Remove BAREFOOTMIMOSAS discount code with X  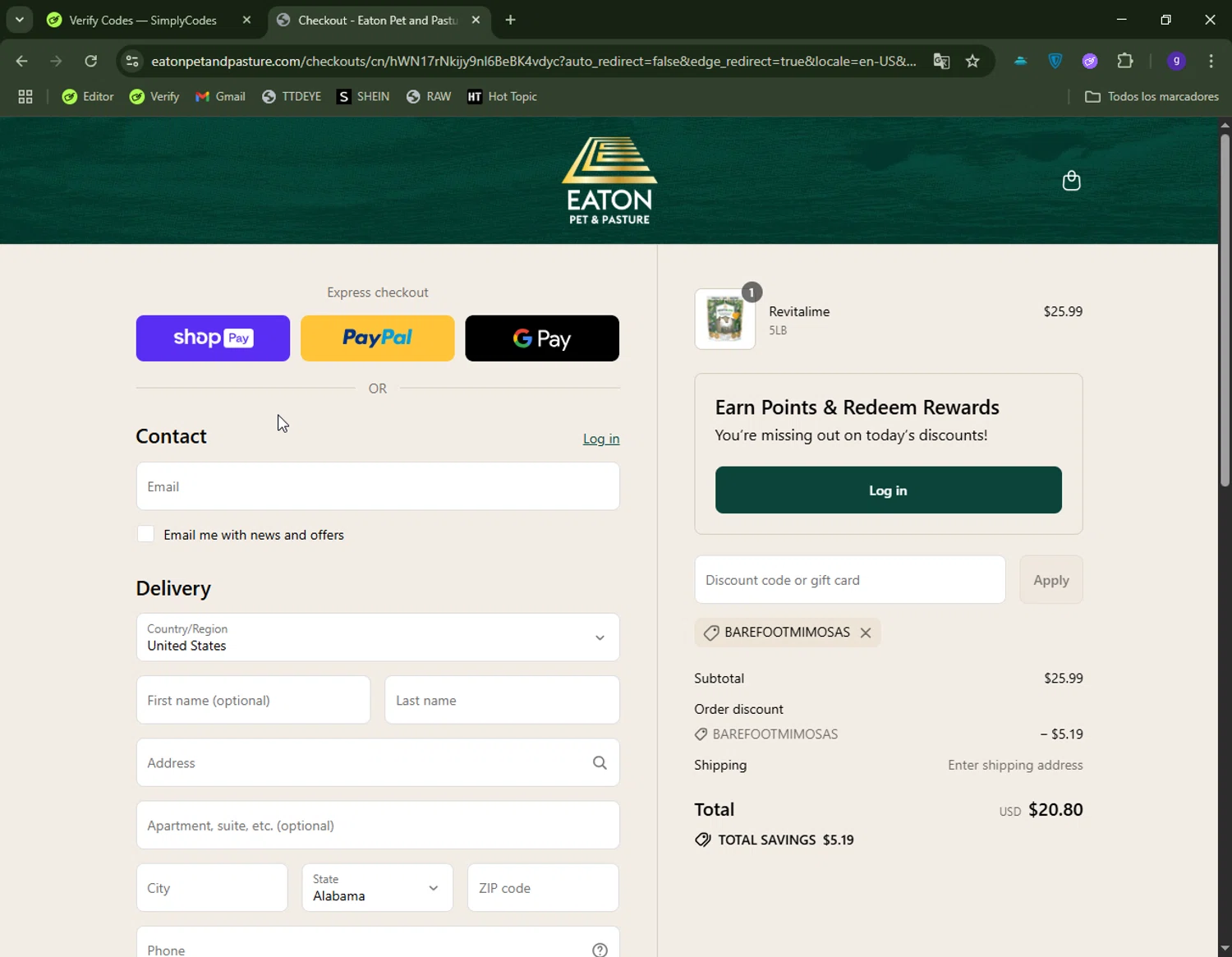(866, 633)
